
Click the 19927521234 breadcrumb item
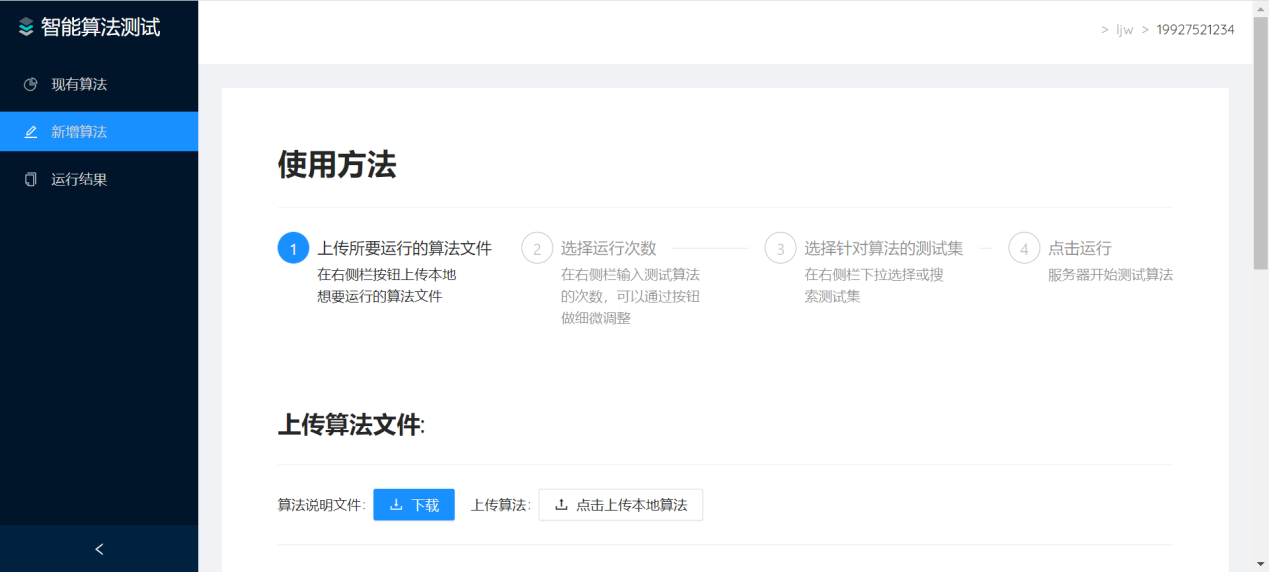tap(1195, 30)
